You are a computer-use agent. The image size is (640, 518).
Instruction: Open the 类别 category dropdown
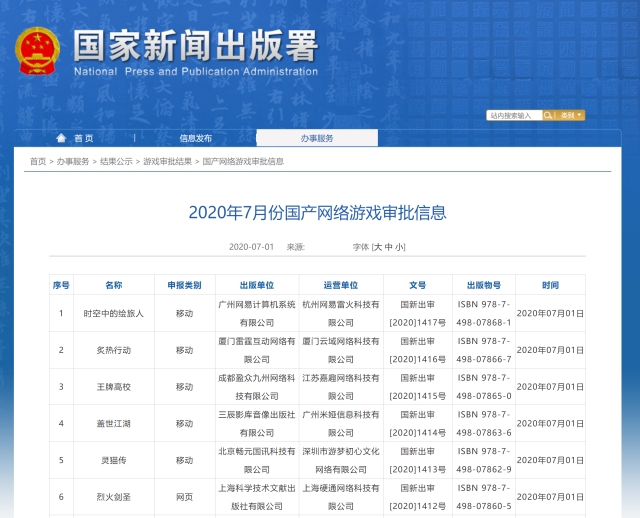coord(571,116)
